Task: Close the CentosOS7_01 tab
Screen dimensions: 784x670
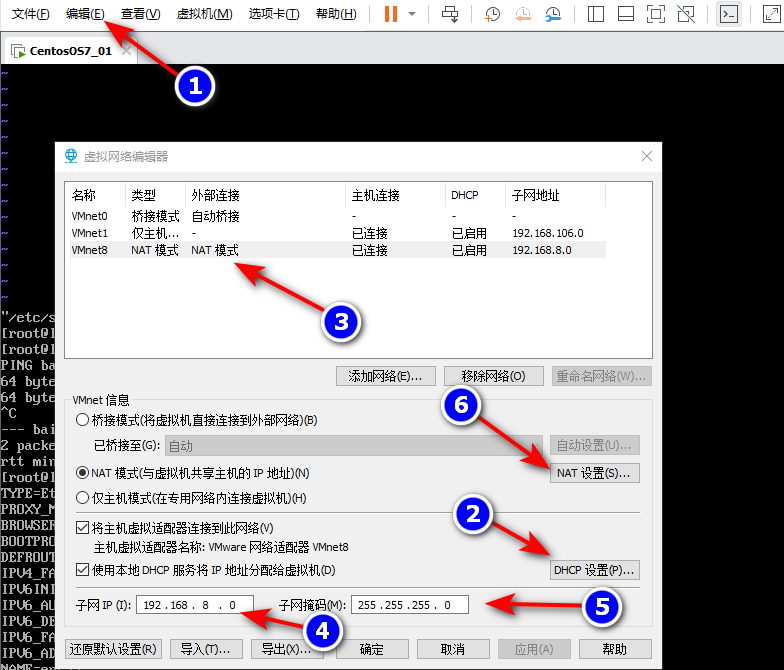Action: 126,50
